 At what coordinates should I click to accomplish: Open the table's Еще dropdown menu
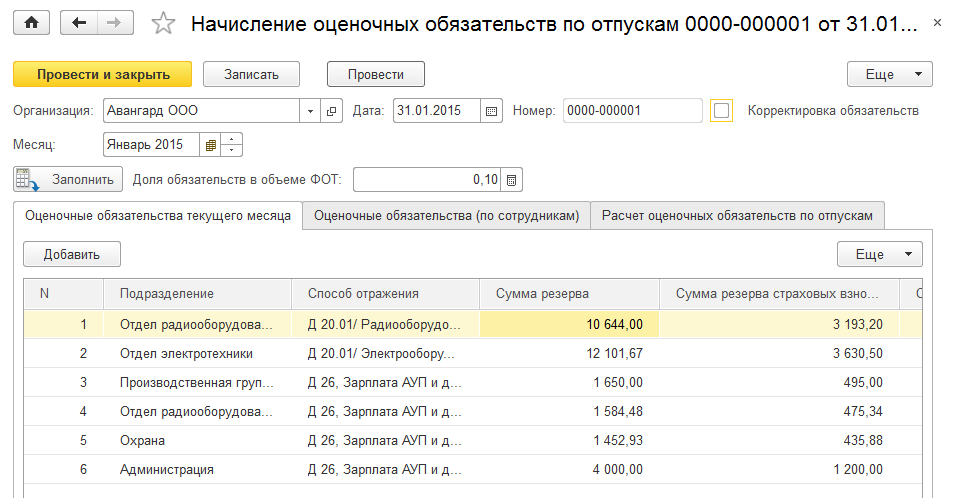[x=879, y=255]
